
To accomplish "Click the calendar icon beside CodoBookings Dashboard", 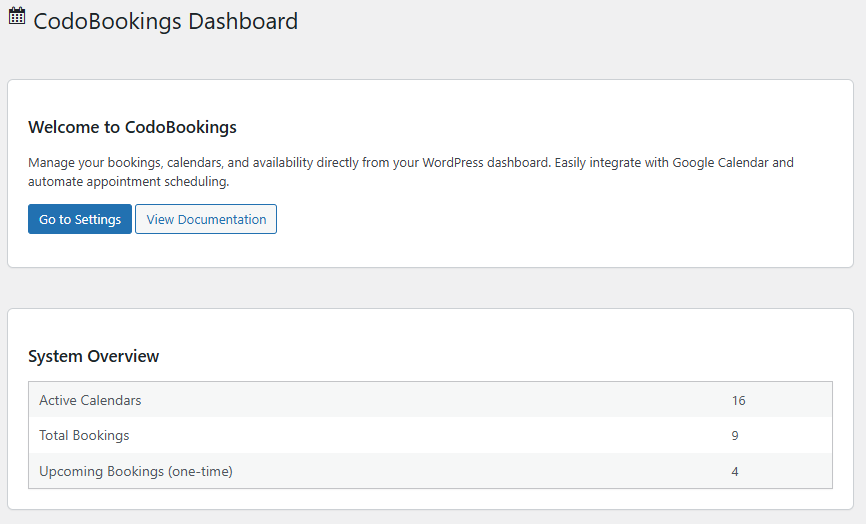I will [17, 16].
